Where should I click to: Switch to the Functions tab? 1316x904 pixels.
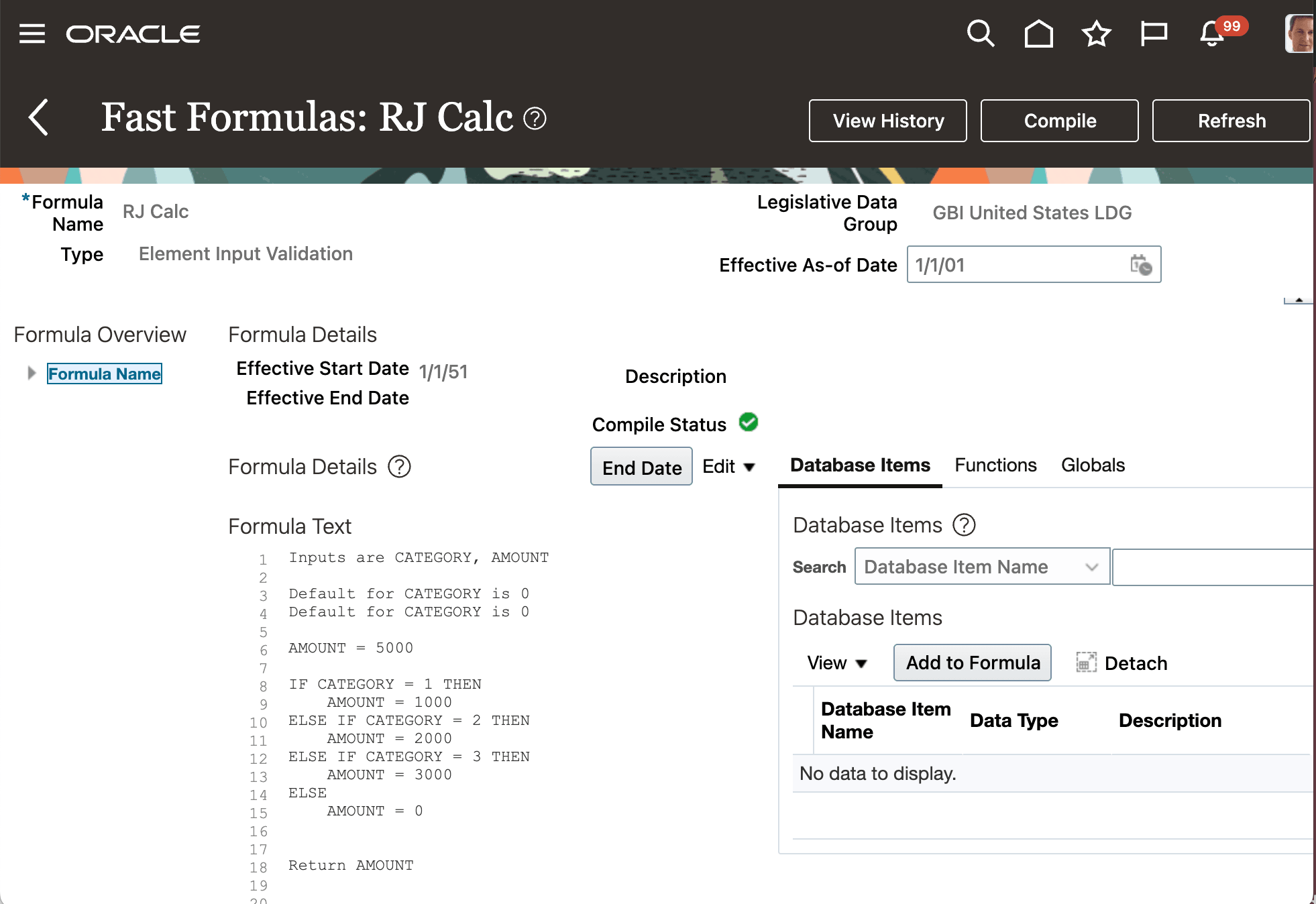(995, 465)
